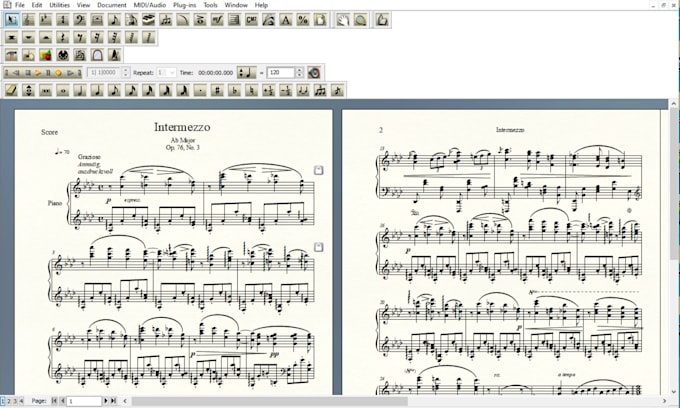680x408 pixels.
Task: Select the lower half step tool
Action: [x=286, y=90]
